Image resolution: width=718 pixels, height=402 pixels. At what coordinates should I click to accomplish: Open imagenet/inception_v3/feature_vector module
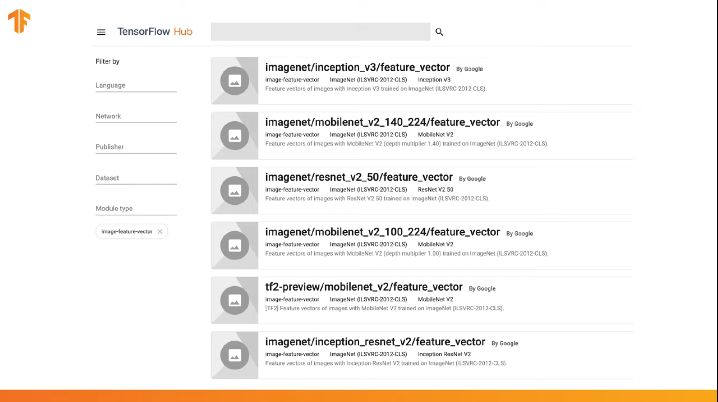click(x=357, y=68)
